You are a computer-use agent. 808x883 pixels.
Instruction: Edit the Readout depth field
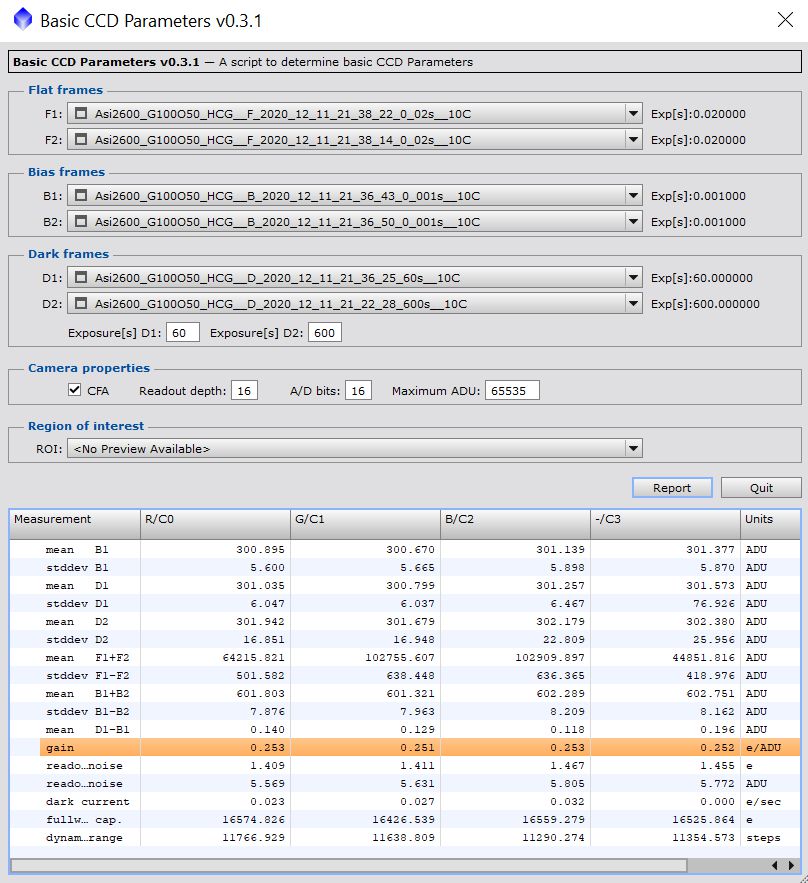[x=244, y=391]
